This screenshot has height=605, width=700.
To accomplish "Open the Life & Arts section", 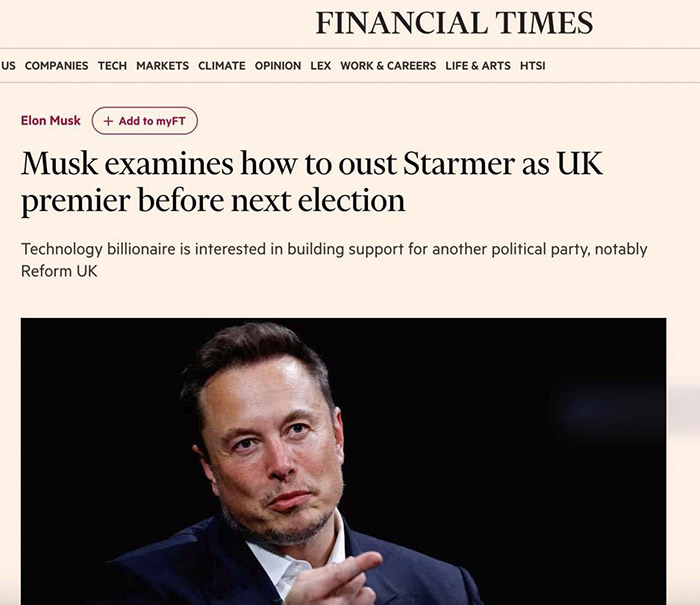I will point(477,66).
